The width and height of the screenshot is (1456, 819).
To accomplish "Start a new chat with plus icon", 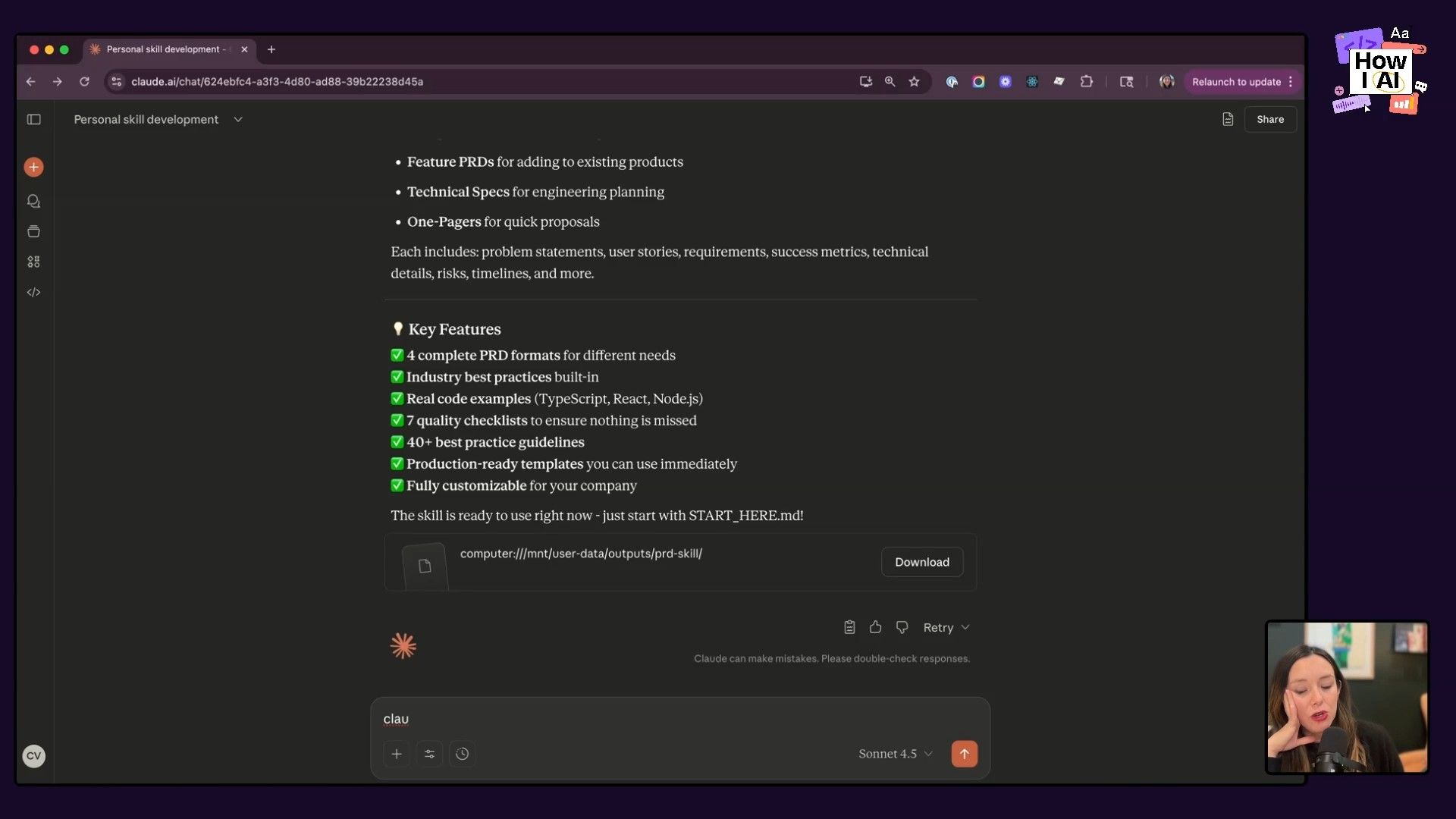I will (33, 167).
